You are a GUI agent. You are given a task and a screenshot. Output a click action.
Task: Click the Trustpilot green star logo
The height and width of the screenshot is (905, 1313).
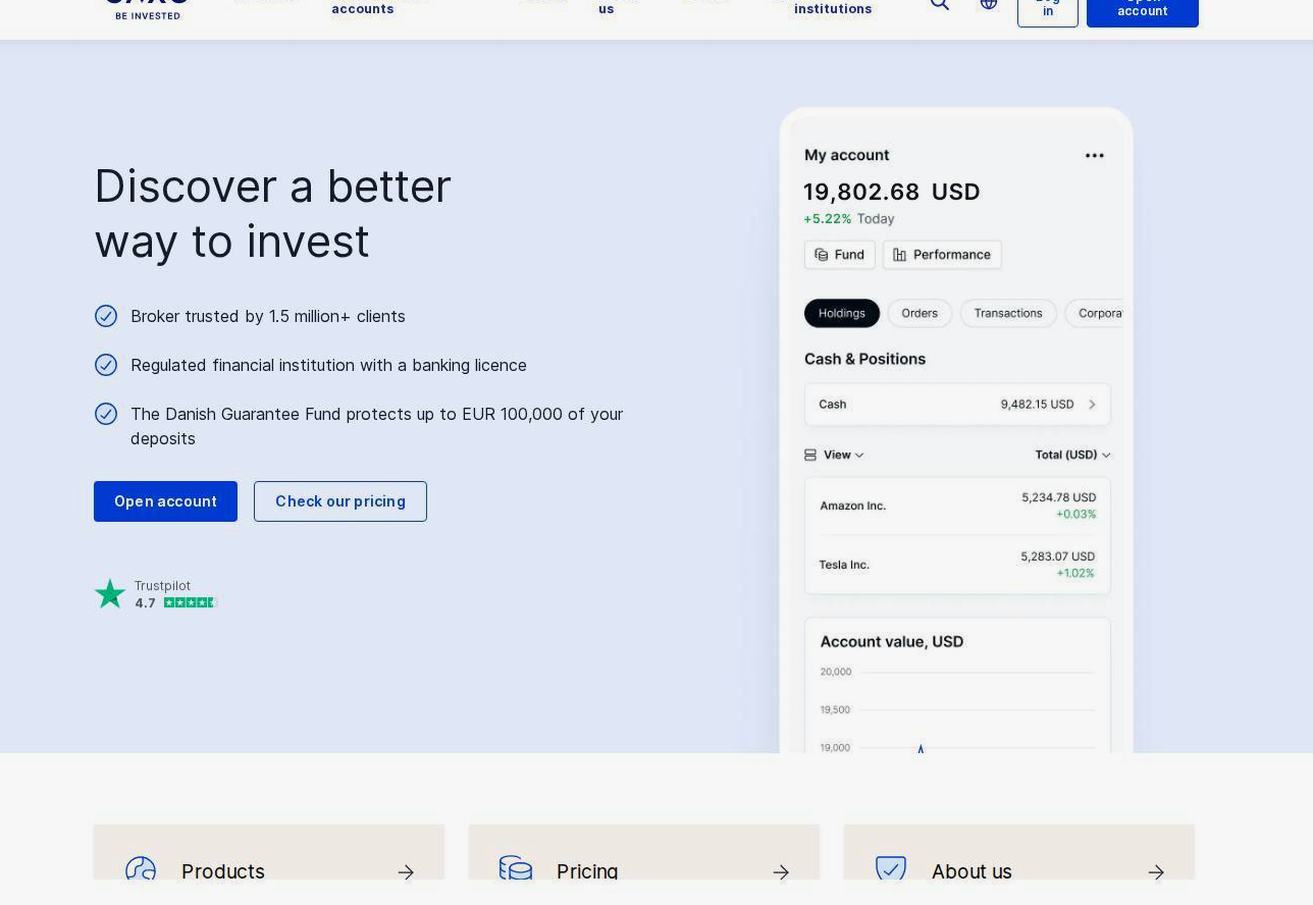click(x=110, y=594)
